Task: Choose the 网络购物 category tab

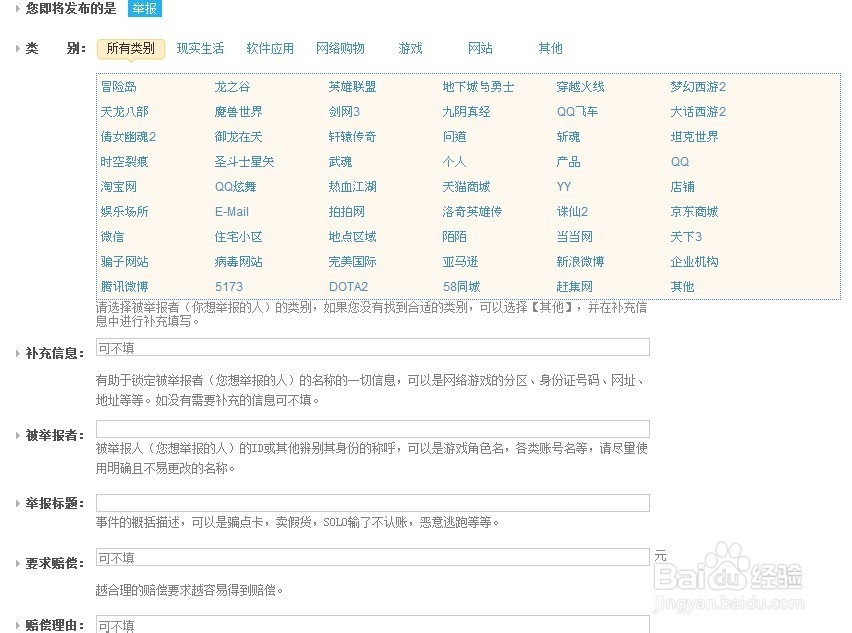Action: click(340, 48)
